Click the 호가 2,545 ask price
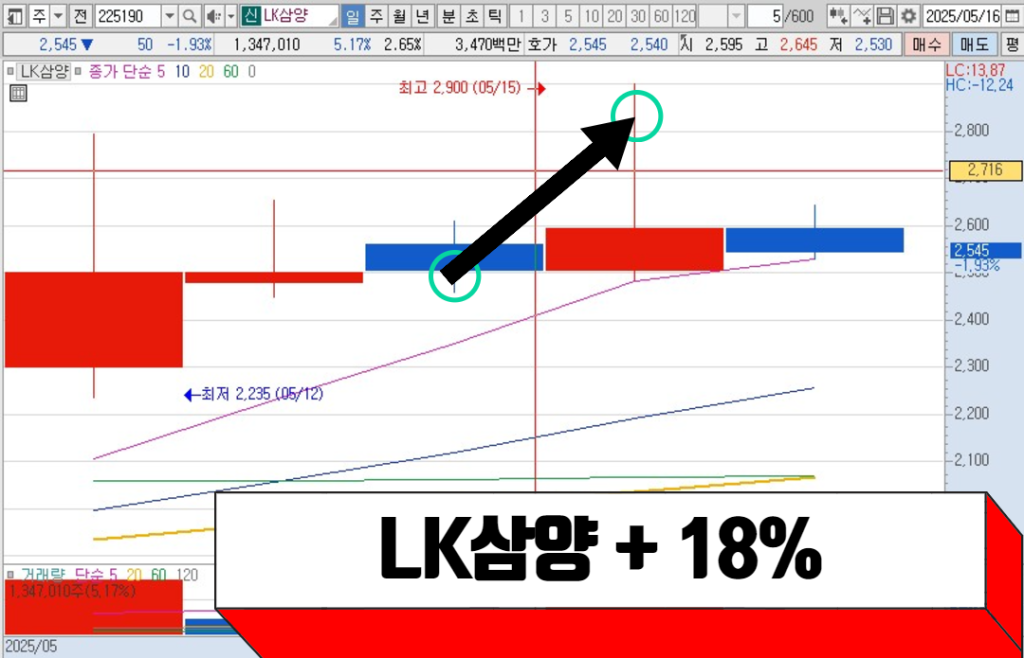The height and width of the screenshot is (658, 1024). click(x=588, y=45)
